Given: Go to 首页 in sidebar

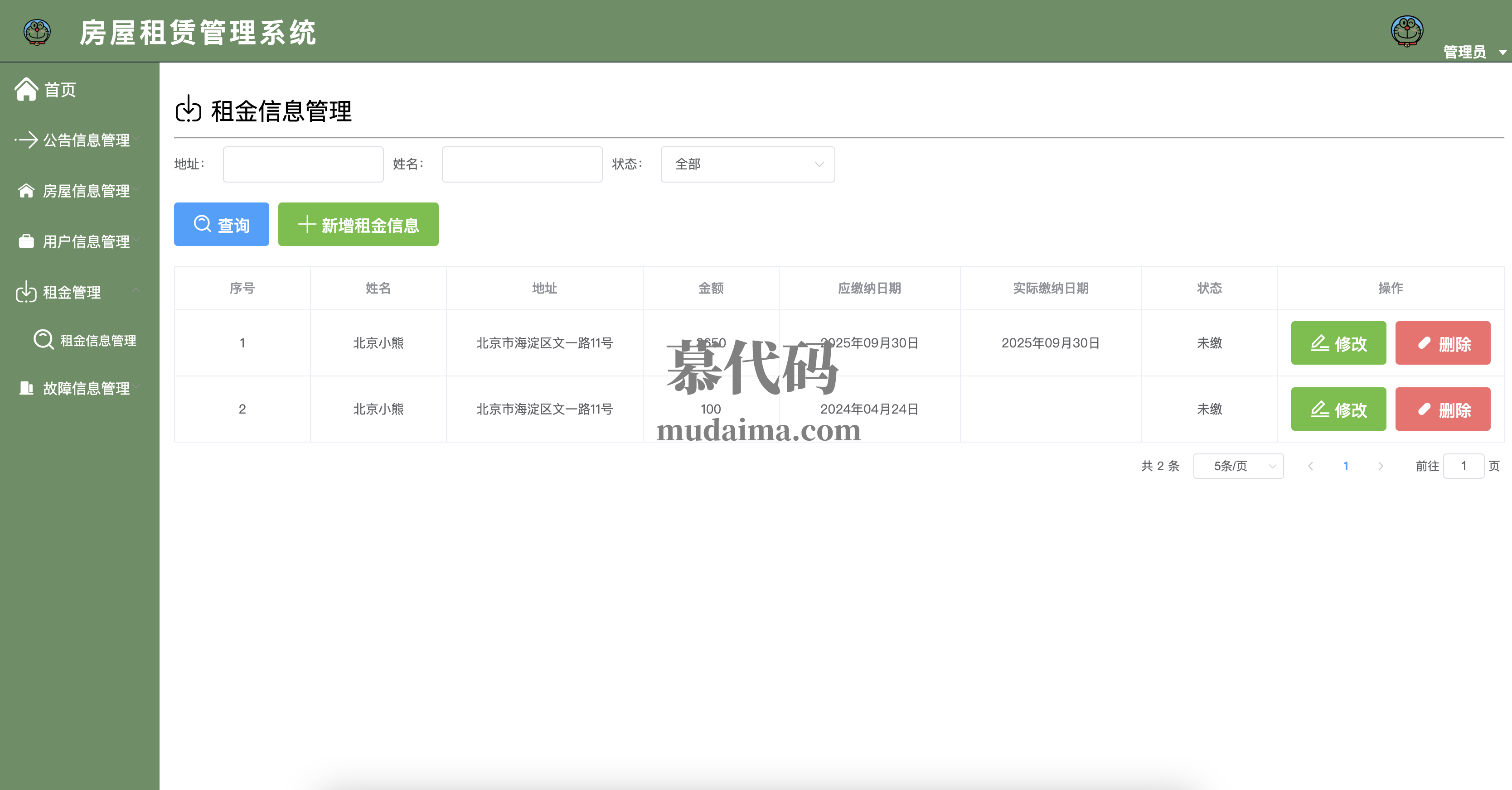Looking at the screenshot, I should tap(60, 90).
